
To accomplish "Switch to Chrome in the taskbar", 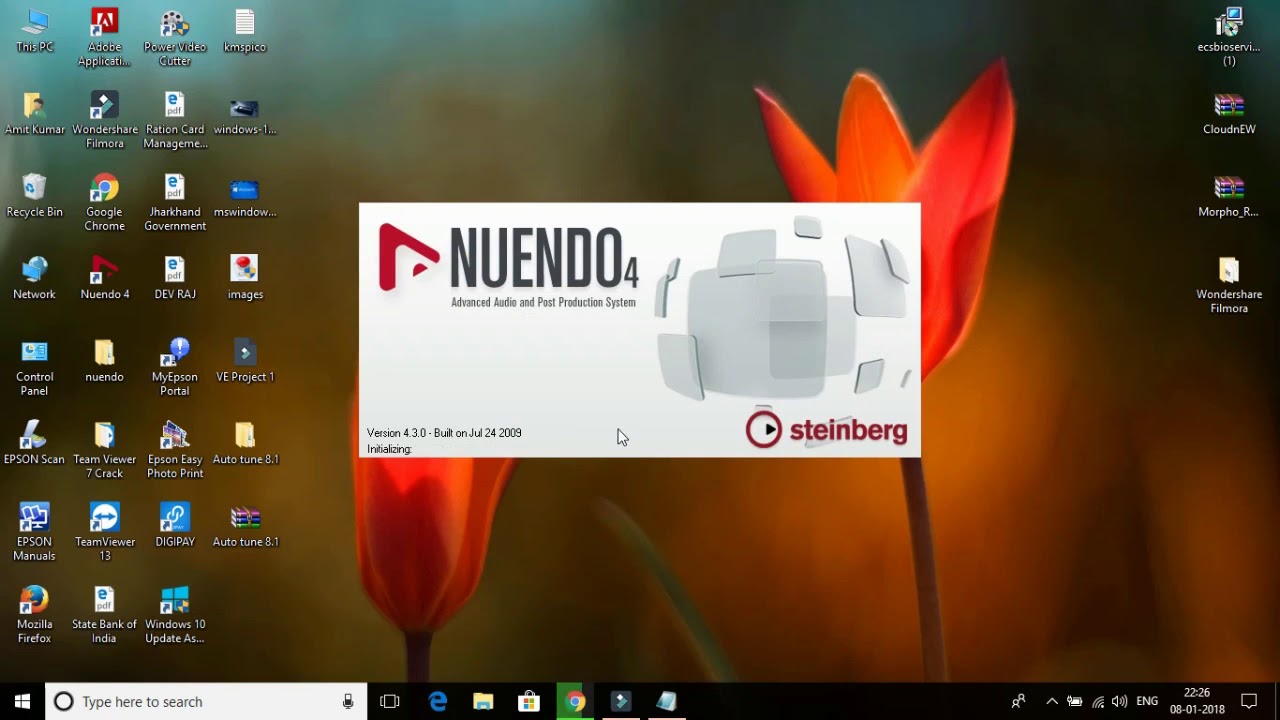I will coord(575,702).
